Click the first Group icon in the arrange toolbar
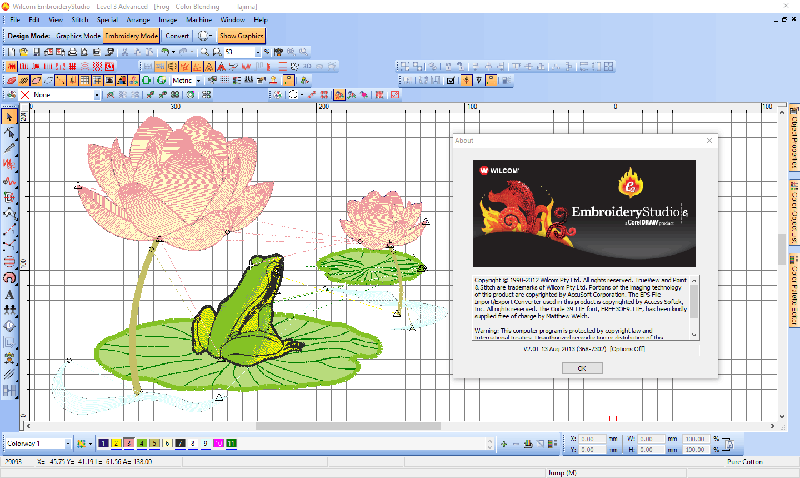 tap(405, 66)
